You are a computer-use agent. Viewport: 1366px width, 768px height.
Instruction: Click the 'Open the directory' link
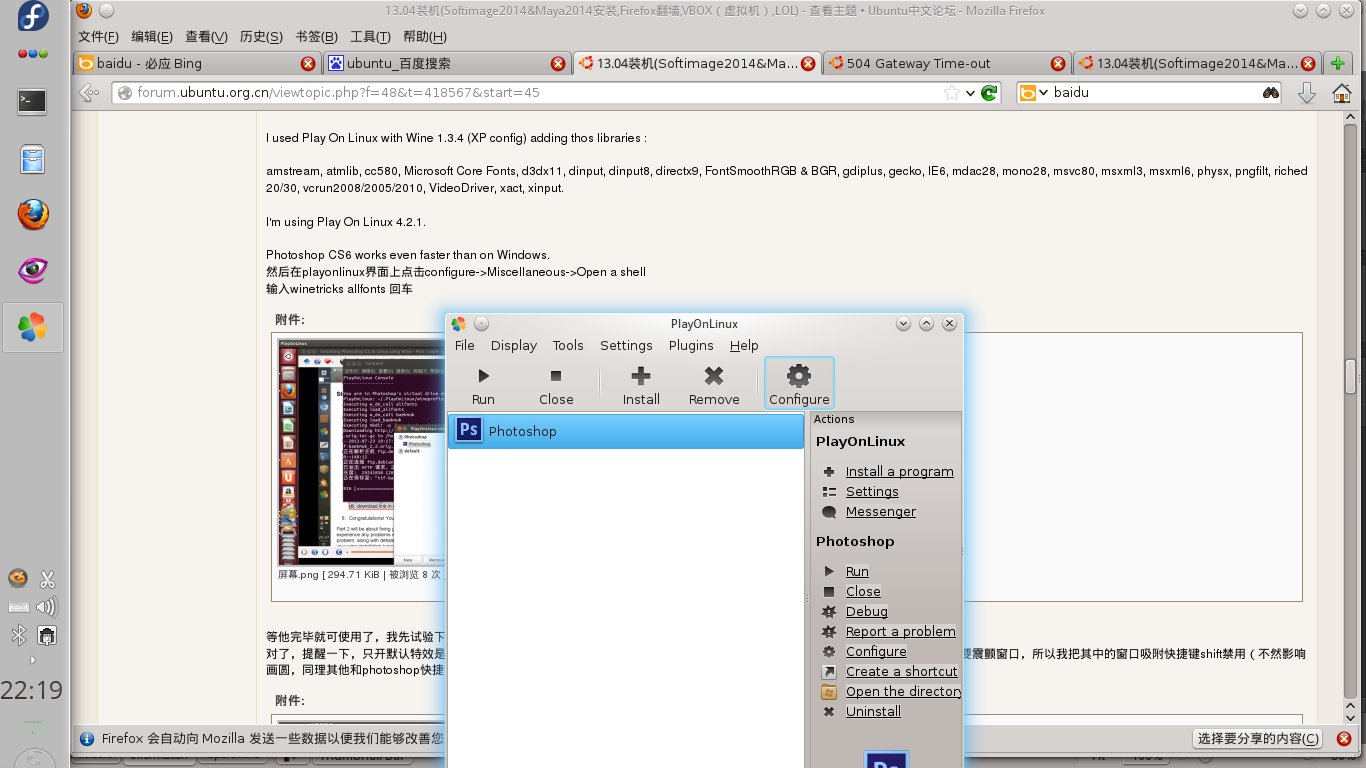point(904,691)
